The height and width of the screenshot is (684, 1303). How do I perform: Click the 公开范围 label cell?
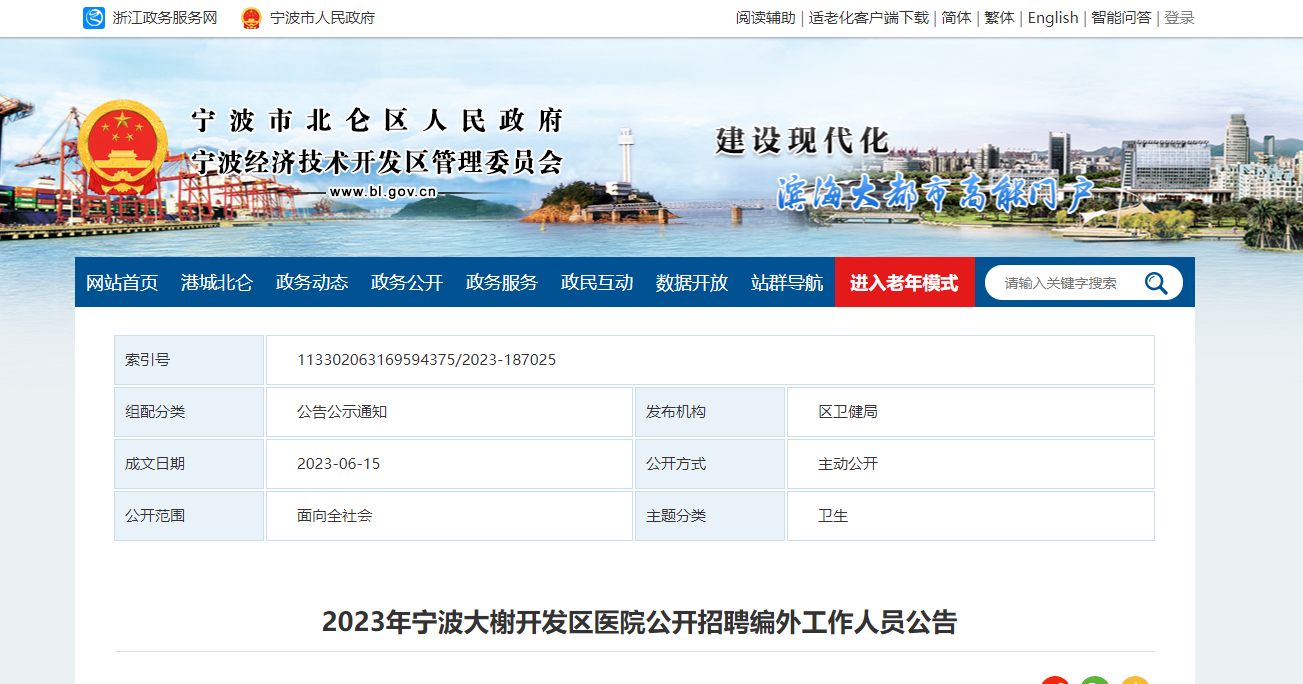click(189, 516)
